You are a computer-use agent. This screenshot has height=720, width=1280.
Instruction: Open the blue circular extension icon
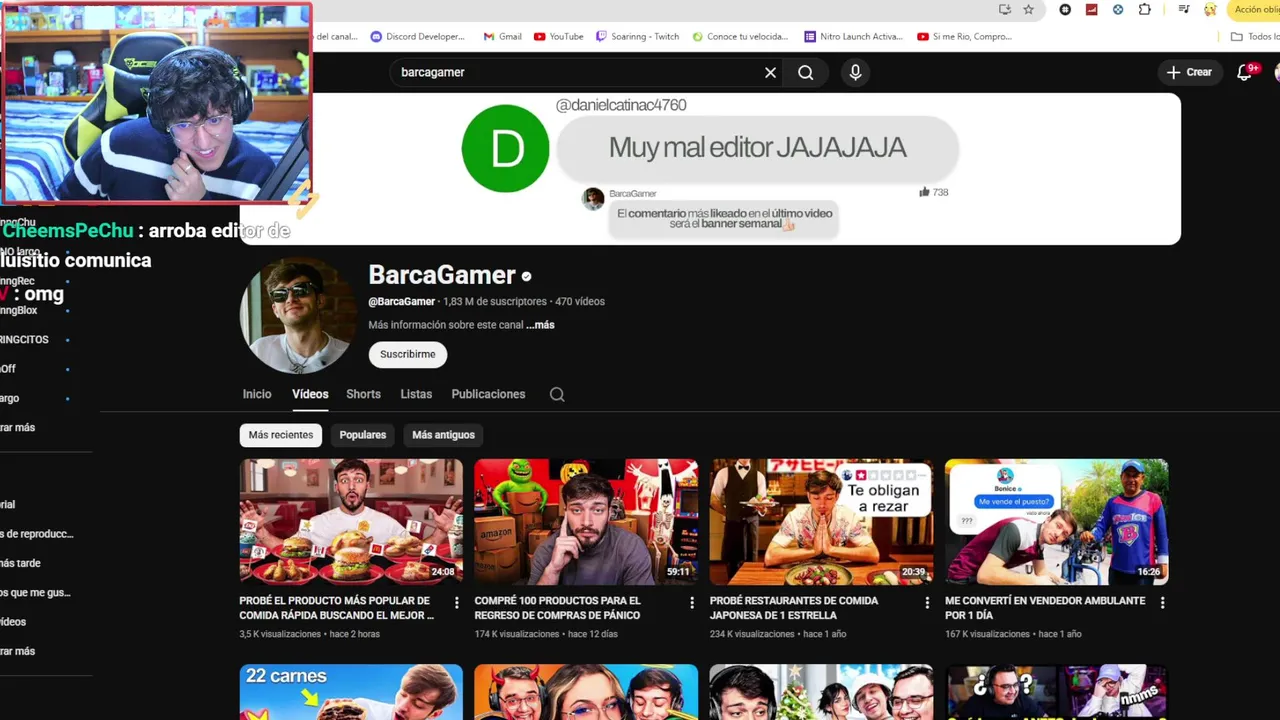(1118, 9)
